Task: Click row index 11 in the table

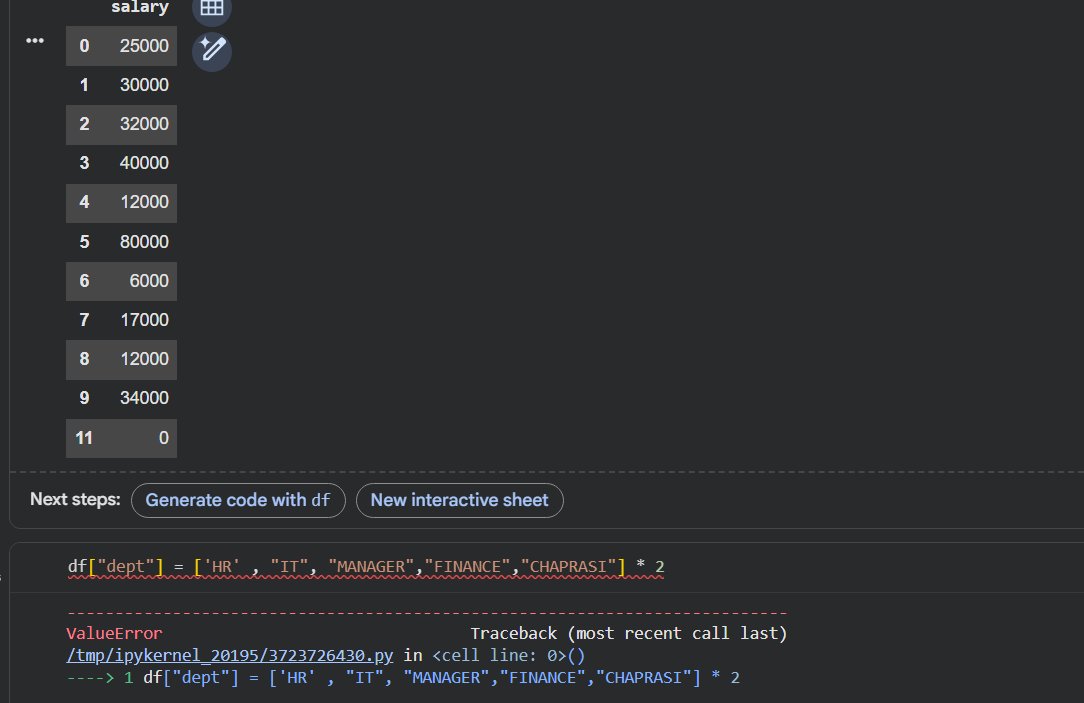Action: coord(84,438)
